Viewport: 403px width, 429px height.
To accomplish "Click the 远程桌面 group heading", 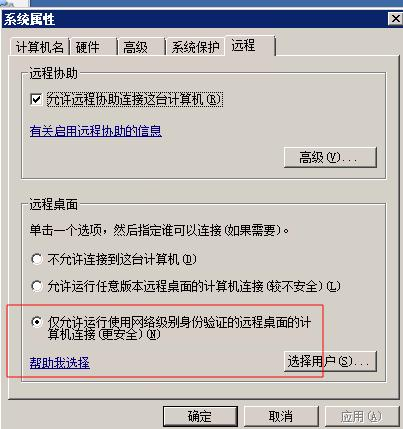I will pyautogui.click(x=53, y=204).
